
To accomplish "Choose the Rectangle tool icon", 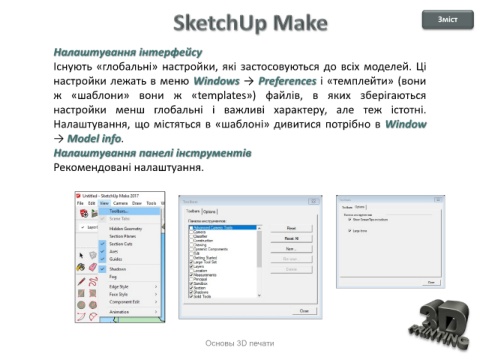I will pos(81,293).
